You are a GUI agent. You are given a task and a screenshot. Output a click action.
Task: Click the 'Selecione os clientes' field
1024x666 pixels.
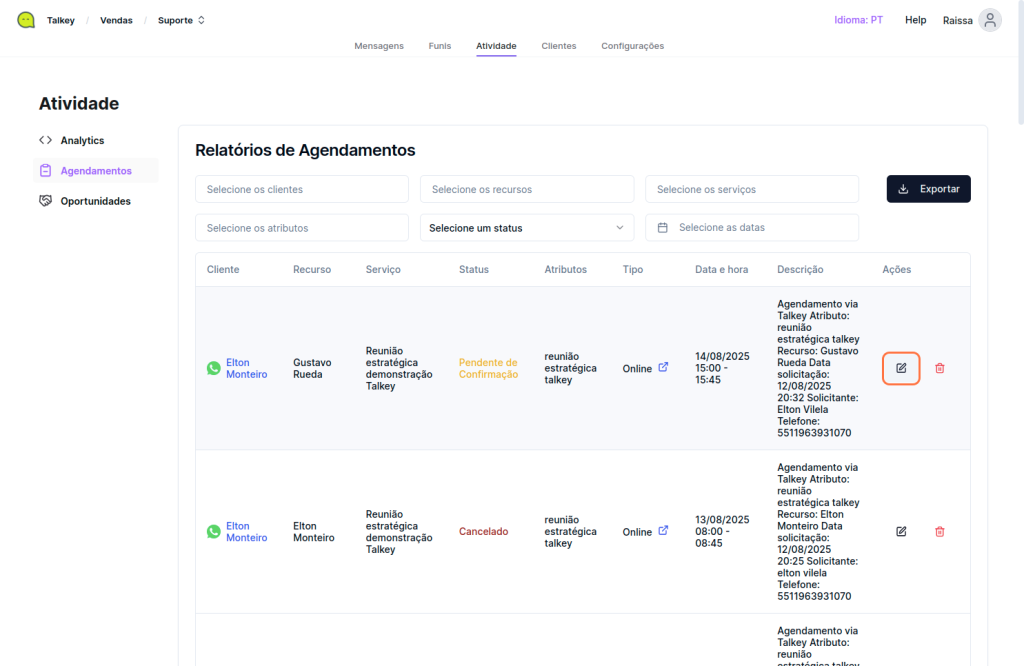301,189
